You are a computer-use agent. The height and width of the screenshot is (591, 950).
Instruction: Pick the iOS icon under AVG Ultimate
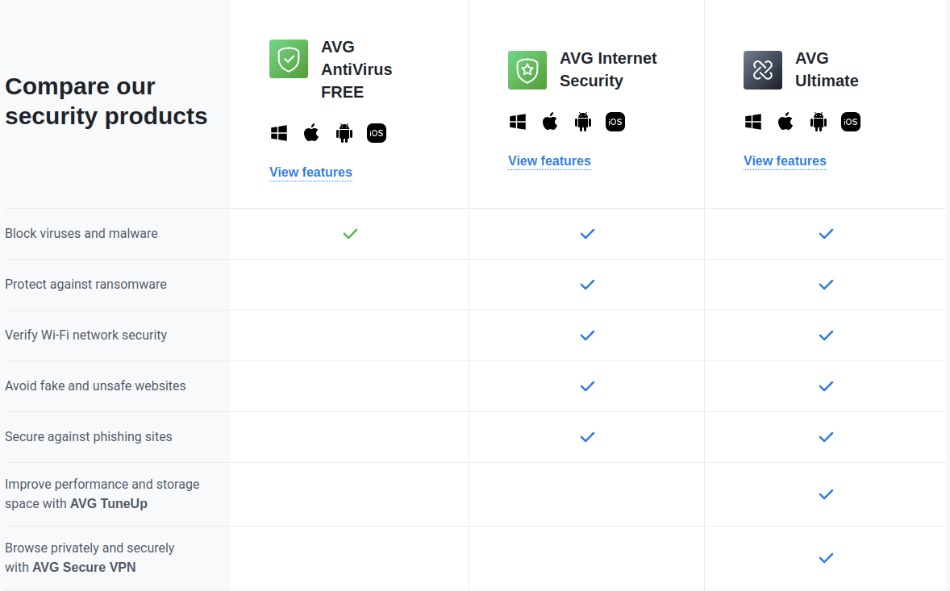click(851, 122)
